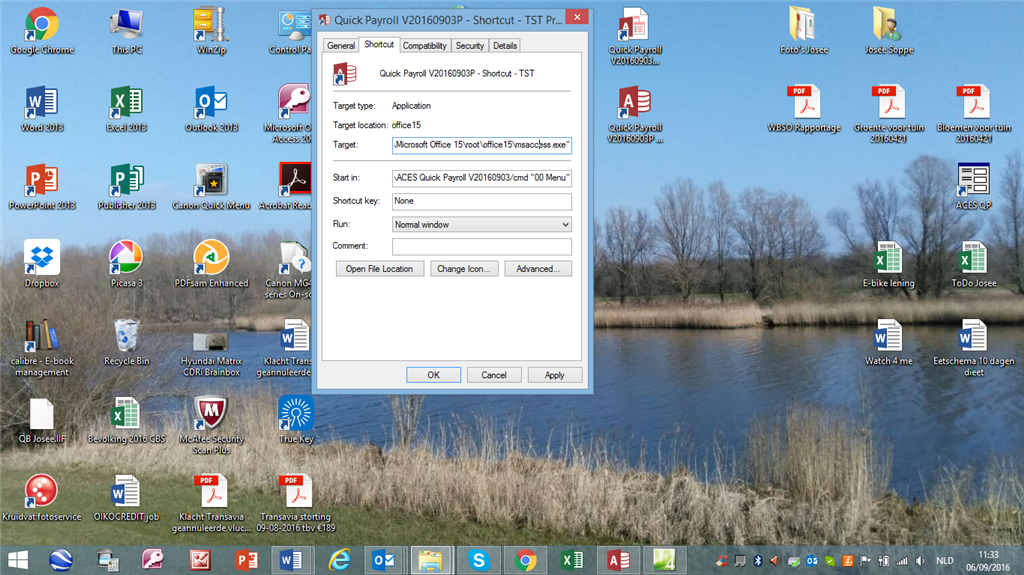The image size is (1024, 575).
Task: Select Josée Soppe folder
Action: [x=888, y=31]
